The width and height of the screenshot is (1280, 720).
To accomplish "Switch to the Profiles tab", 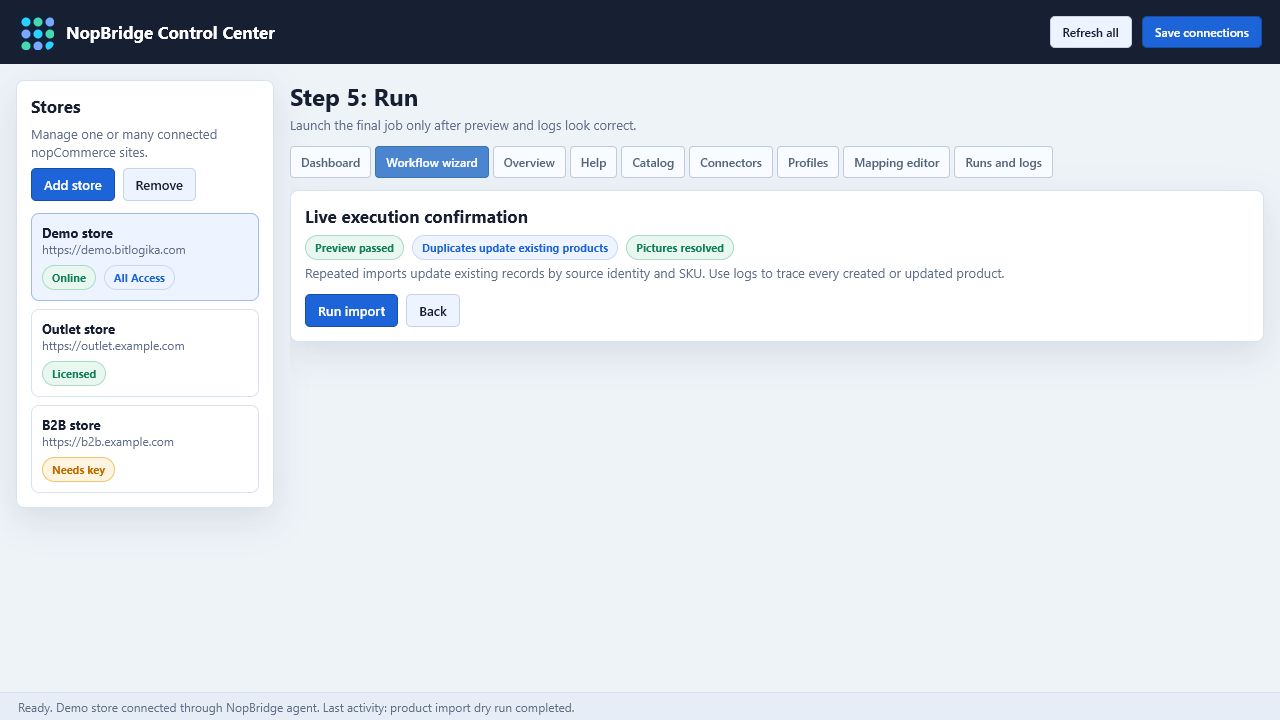I will pyautogui.click(x=808, y=162).
